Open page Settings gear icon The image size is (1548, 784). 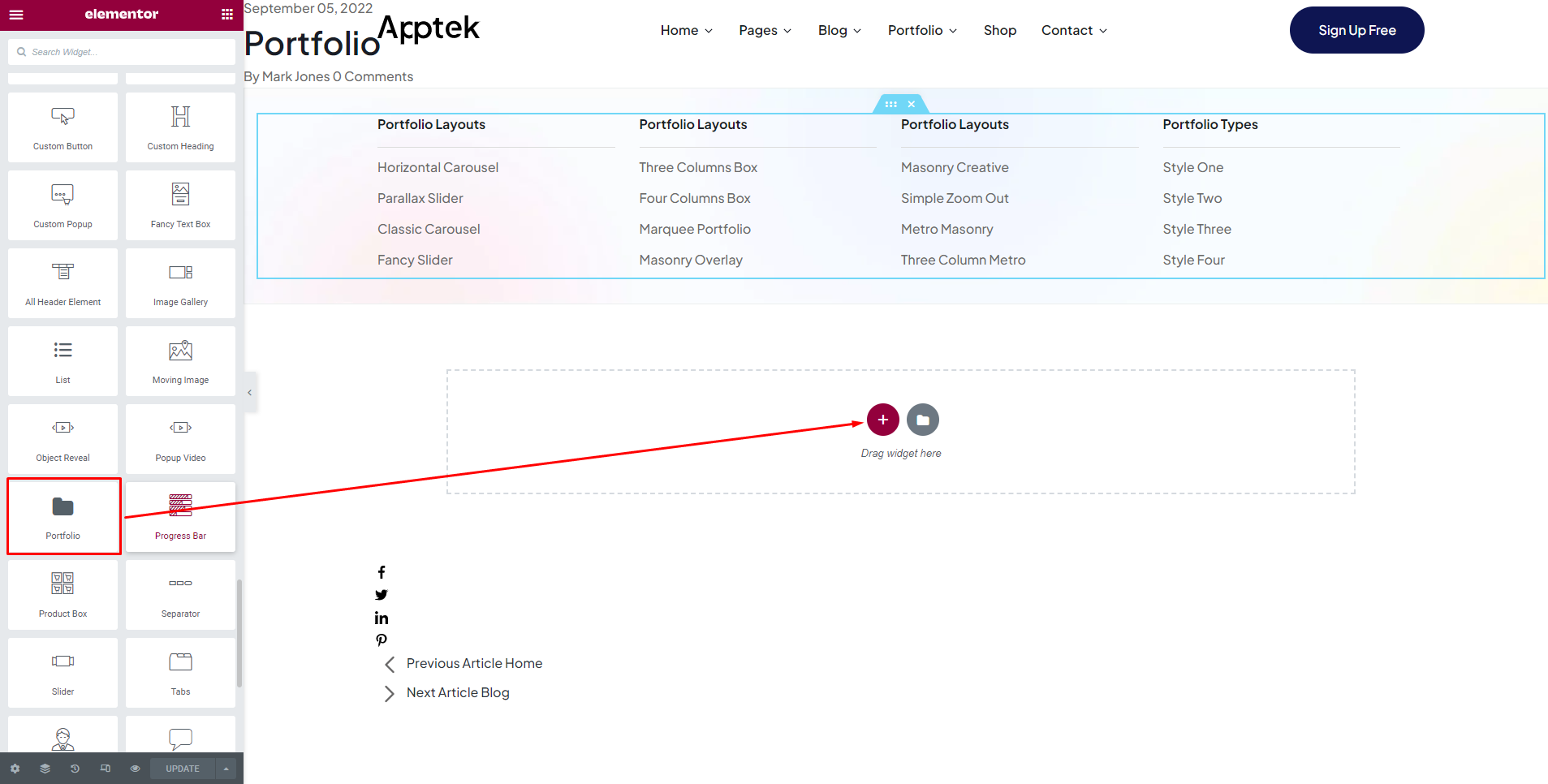click(15, 769)
